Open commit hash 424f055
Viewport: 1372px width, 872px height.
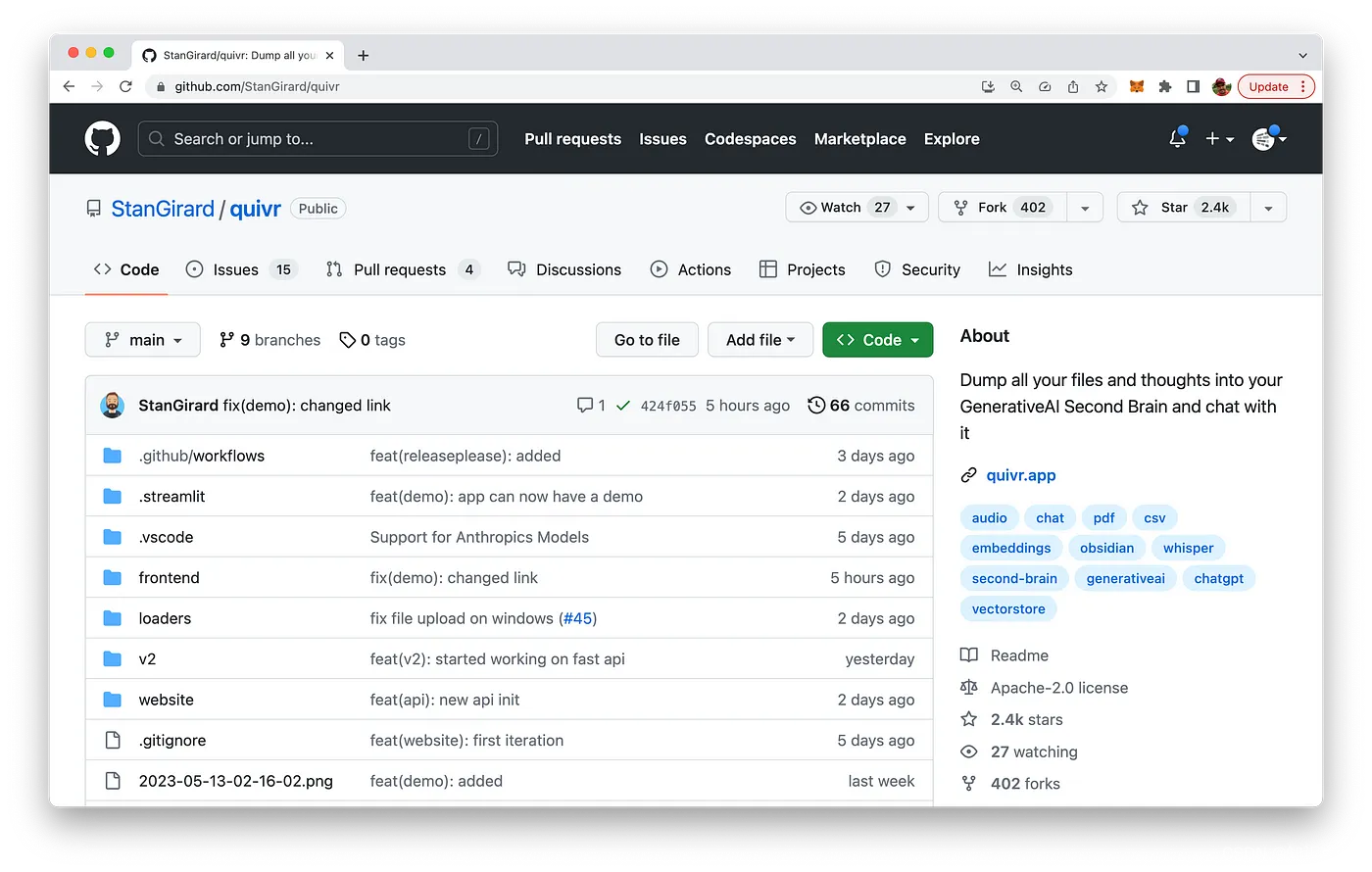[668, 406]
